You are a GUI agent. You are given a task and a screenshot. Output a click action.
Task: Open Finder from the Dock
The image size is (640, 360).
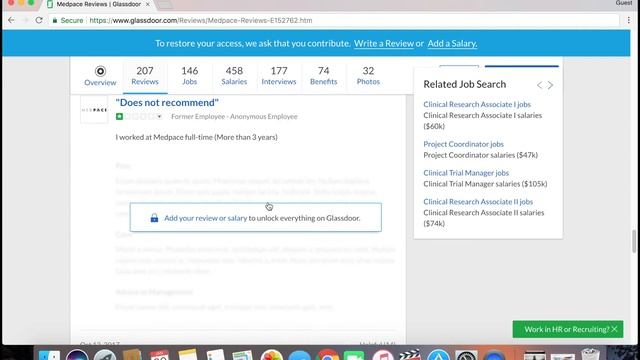point(49,356)
